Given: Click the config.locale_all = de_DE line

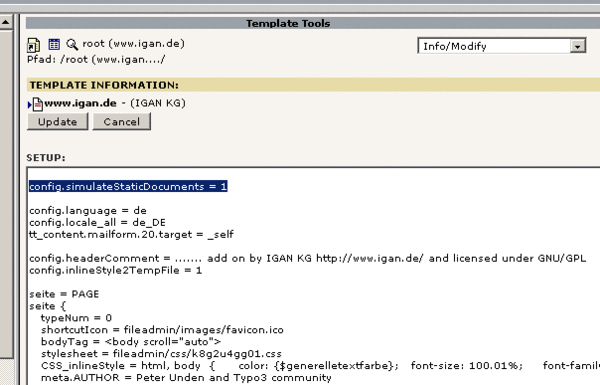Looking at the screenshot, I should click(x=97, y=222).
